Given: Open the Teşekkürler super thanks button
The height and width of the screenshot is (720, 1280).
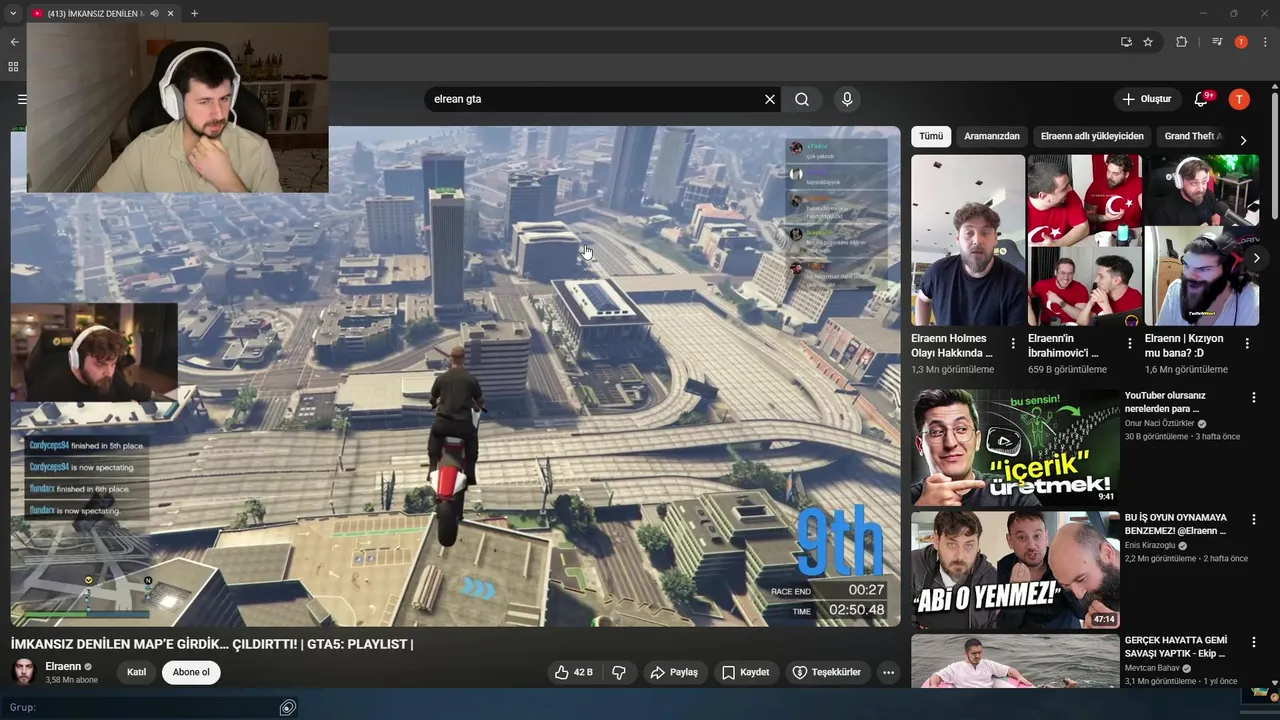Looking at the screenshot, I should click(x=827, y=672).
